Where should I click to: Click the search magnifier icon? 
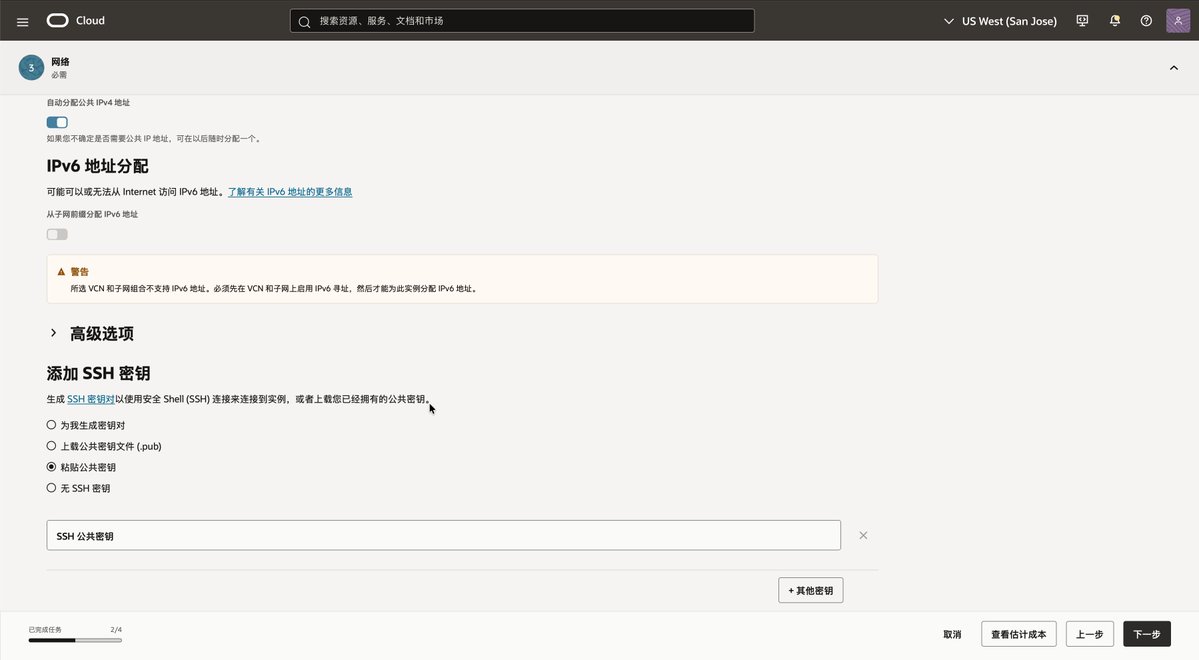tap(304, 21)
